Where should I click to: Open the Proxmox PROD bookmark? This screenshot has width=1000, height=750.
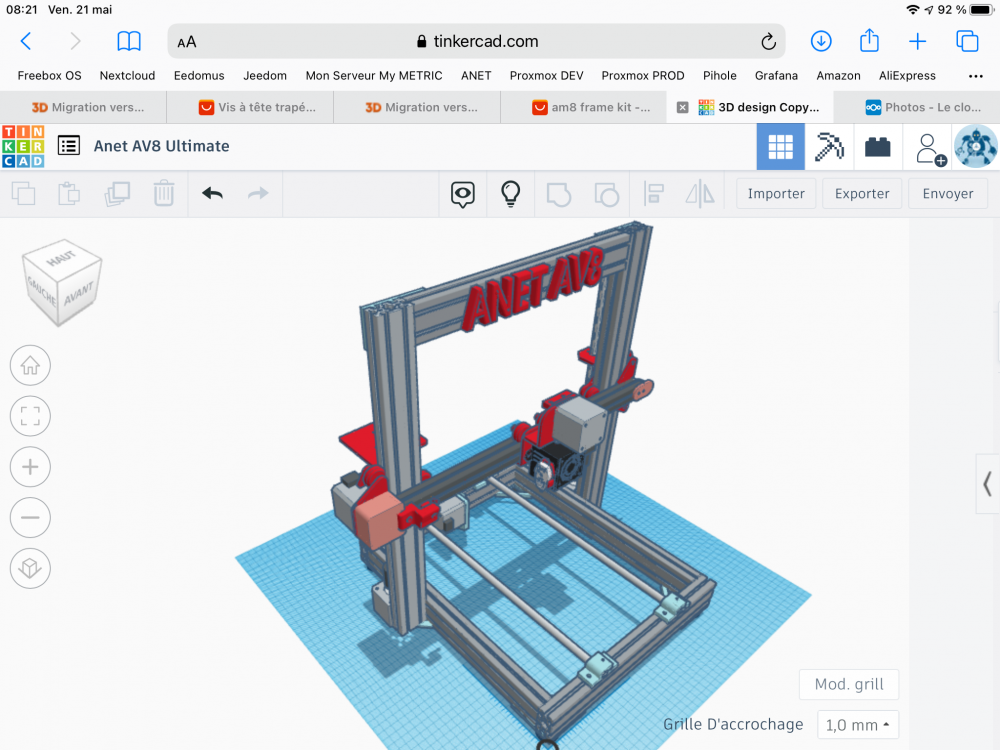click(x=643, y=75)
